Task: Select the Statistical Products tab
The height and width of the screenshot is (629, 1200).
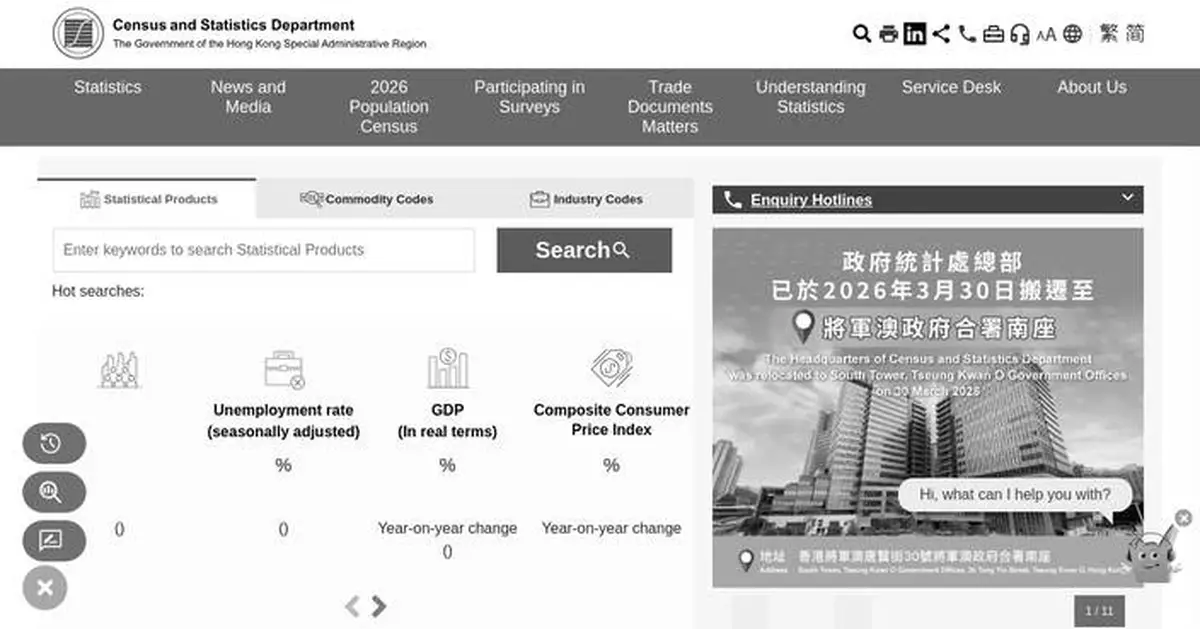Action: 148,199
